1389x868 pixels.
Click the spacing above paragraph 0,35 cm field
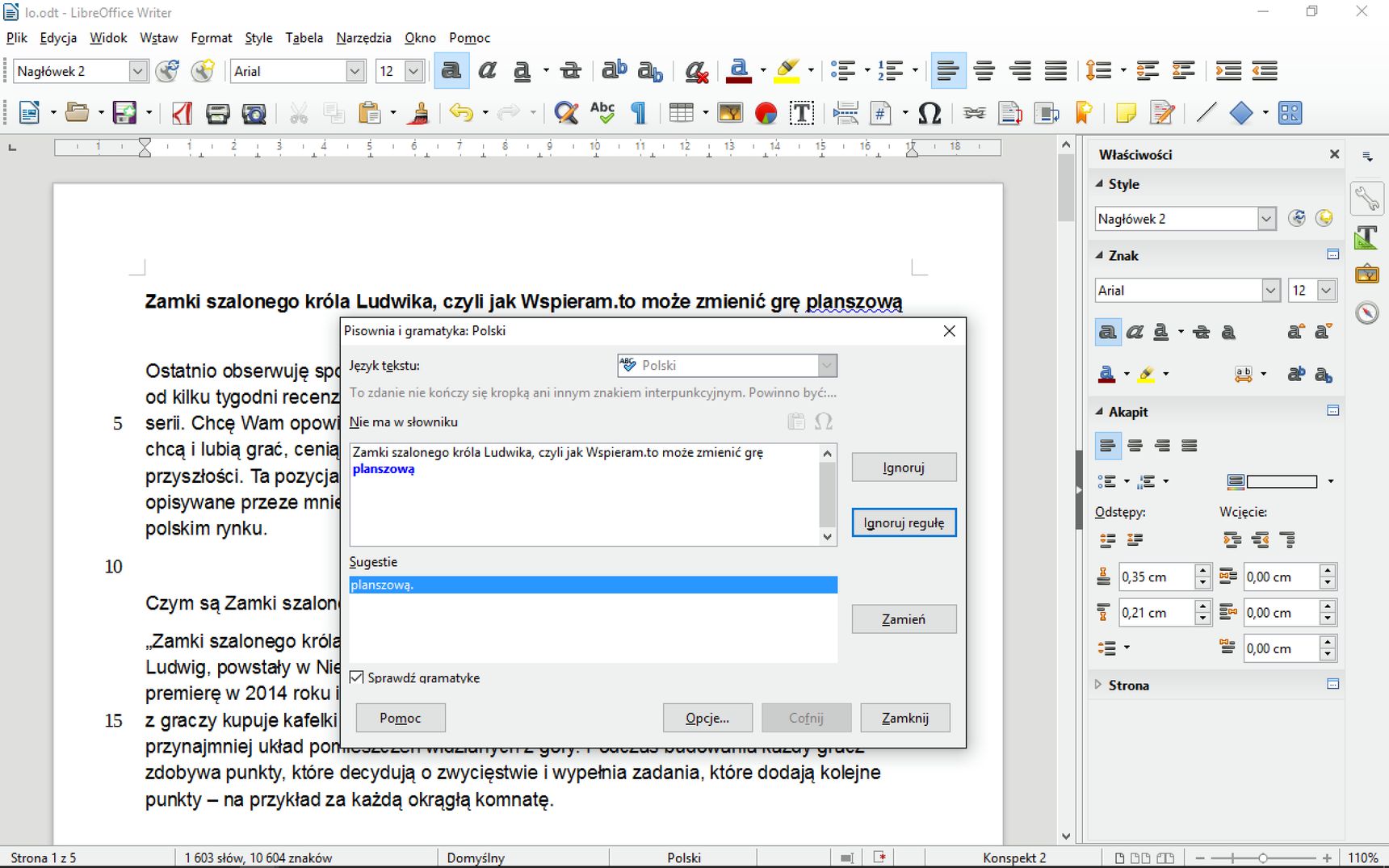point(1156,577)
